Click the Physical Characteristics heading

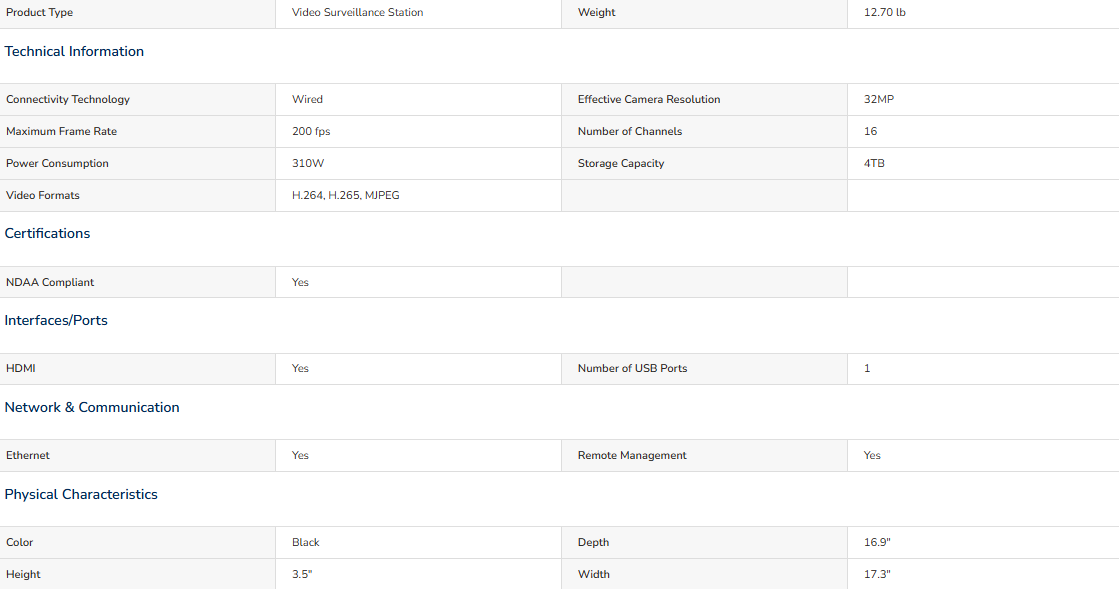[81, 494]
